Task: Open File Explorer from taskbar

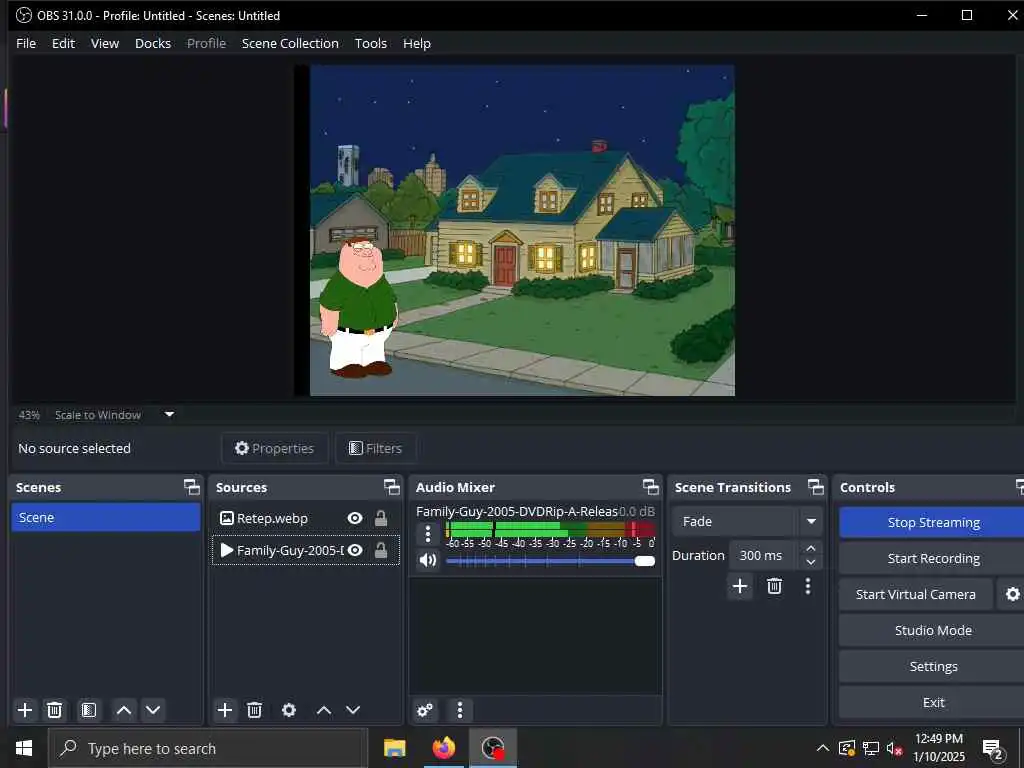Action: click(394, 748)
